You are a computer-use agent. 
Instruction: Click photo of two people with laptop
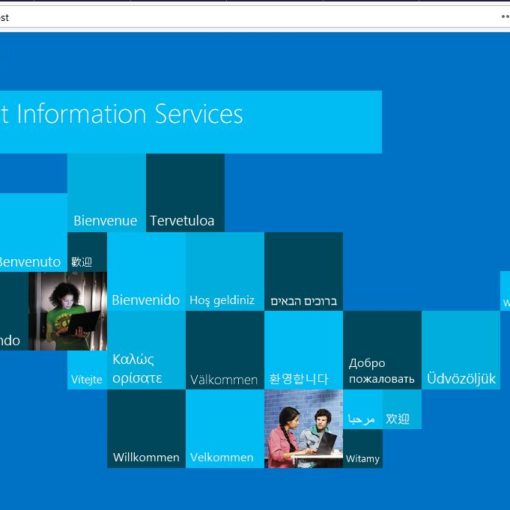[x=304, y=429]
